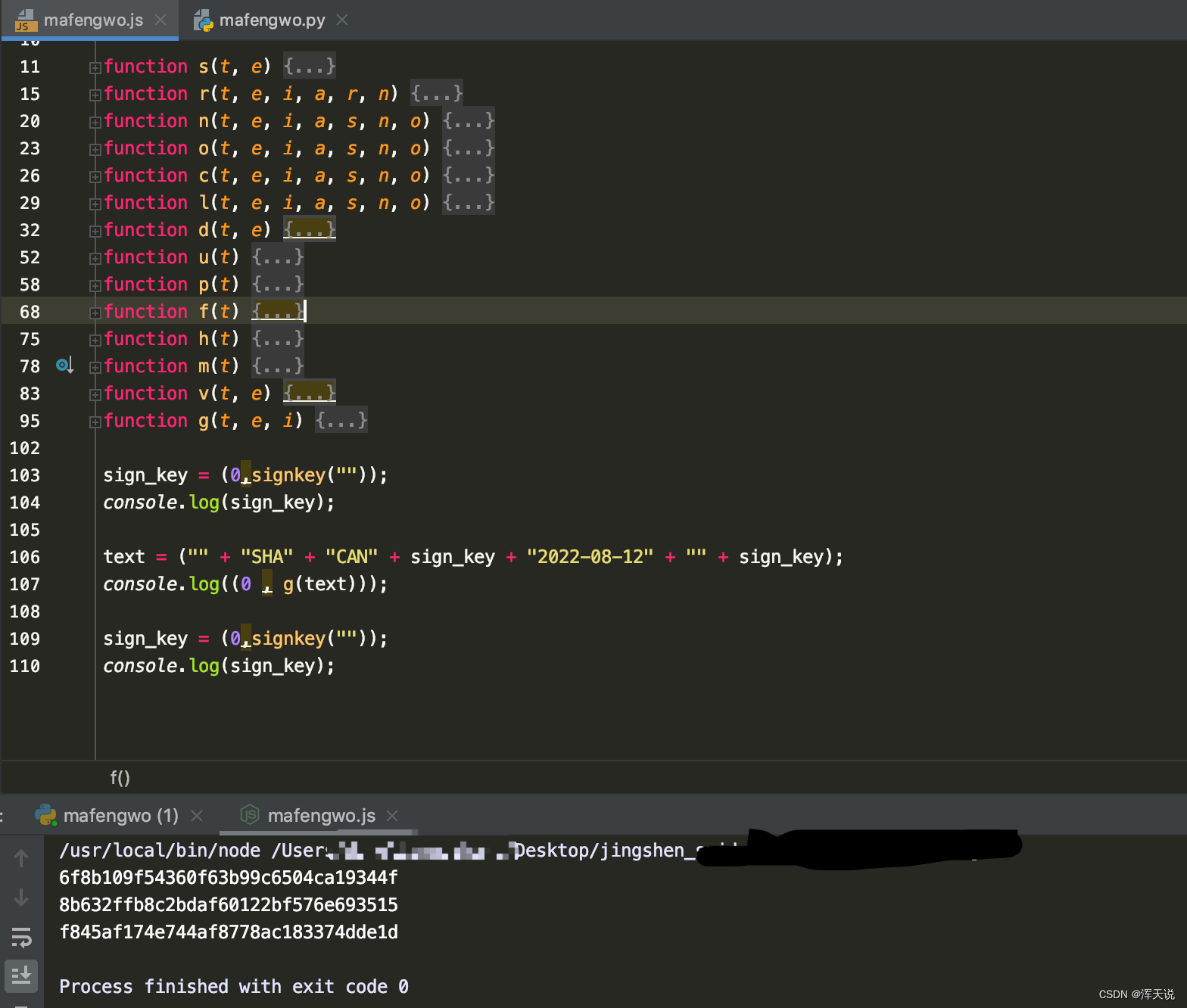The image size is (1187, 1008).
Task: Click the down arrow in run console toolbar
Action: tap(21, 898)
